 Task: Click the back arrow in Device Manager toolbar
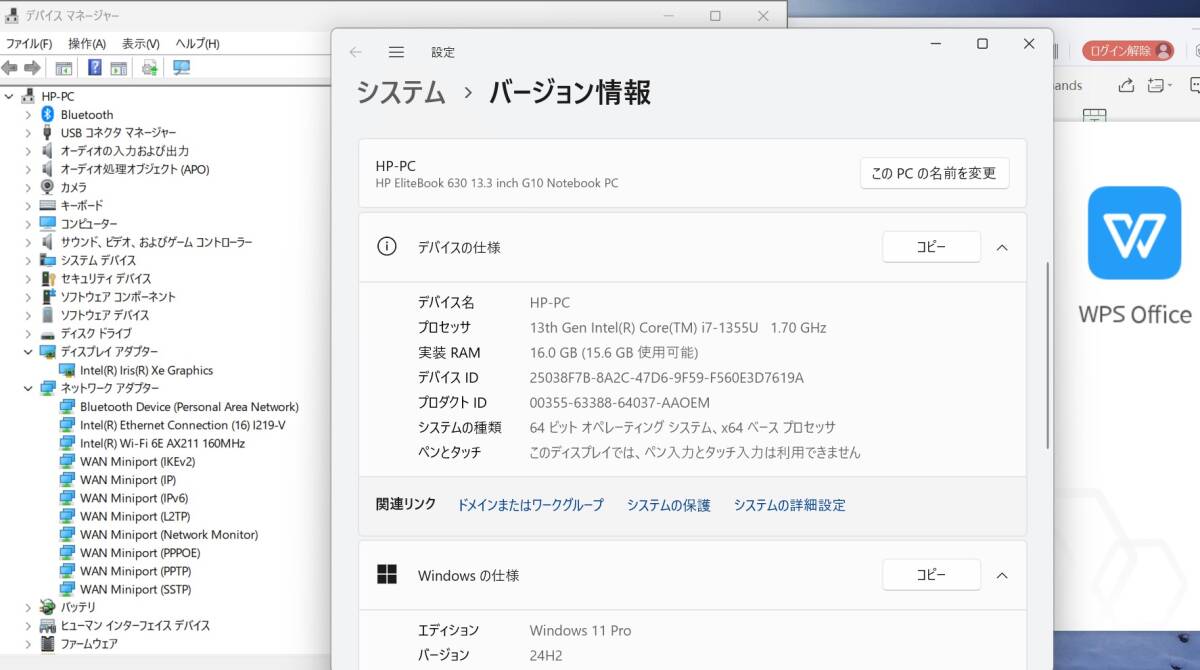click(10, 67)
